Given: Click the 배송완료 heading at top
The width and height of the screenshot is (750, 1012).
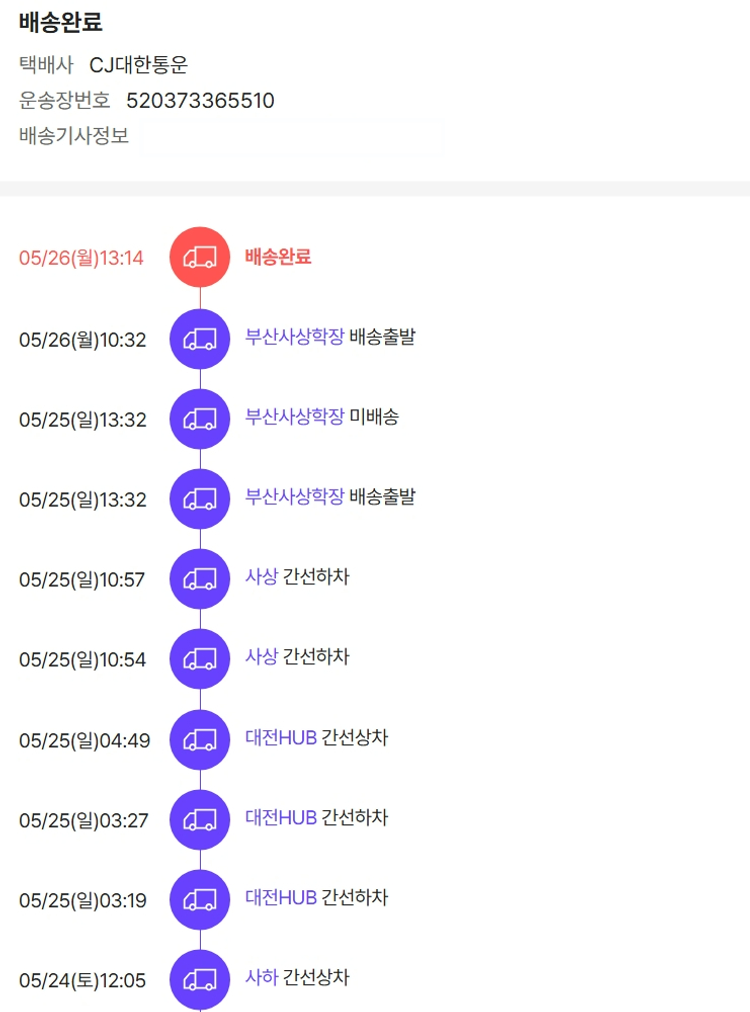Looking at the screenshot, I should [x=60, y=23].
